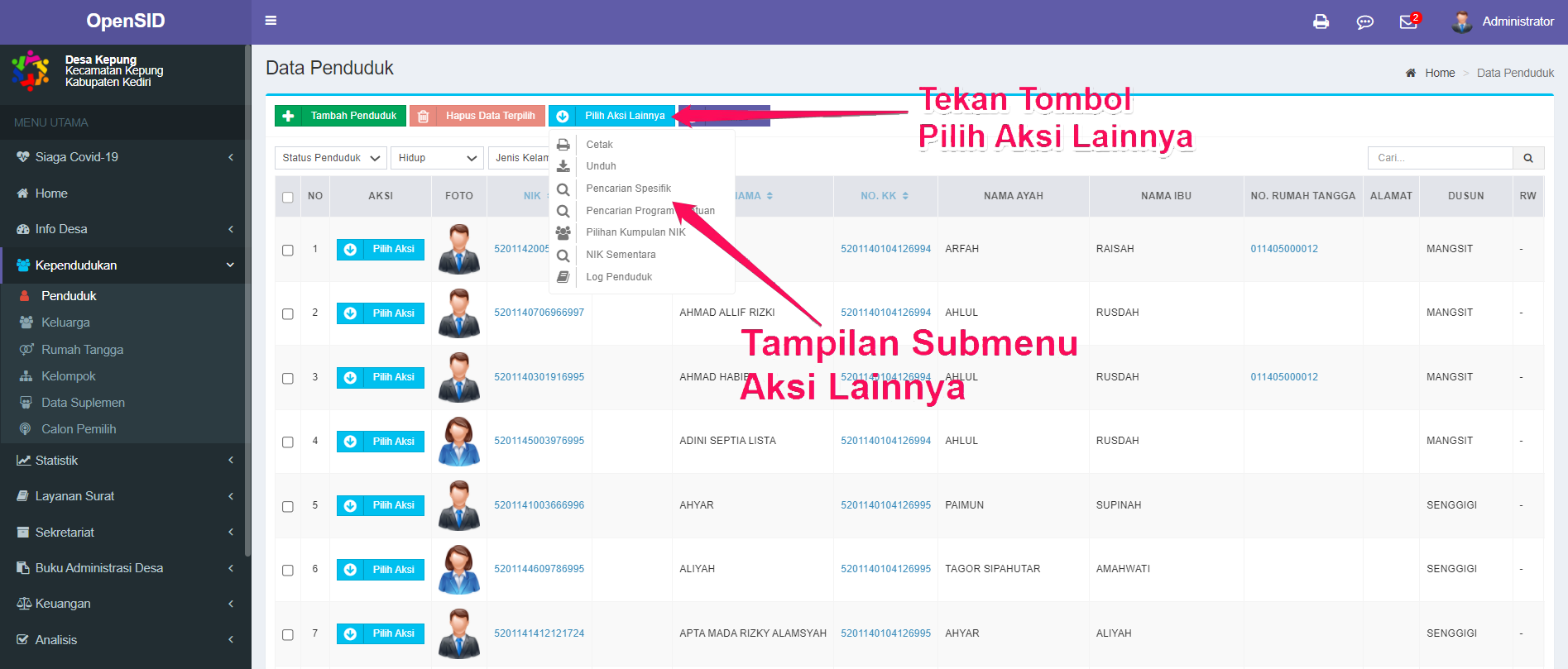Click the Layanan Surat book icon
Viewport: 1568px width, 669px height.
23,496
